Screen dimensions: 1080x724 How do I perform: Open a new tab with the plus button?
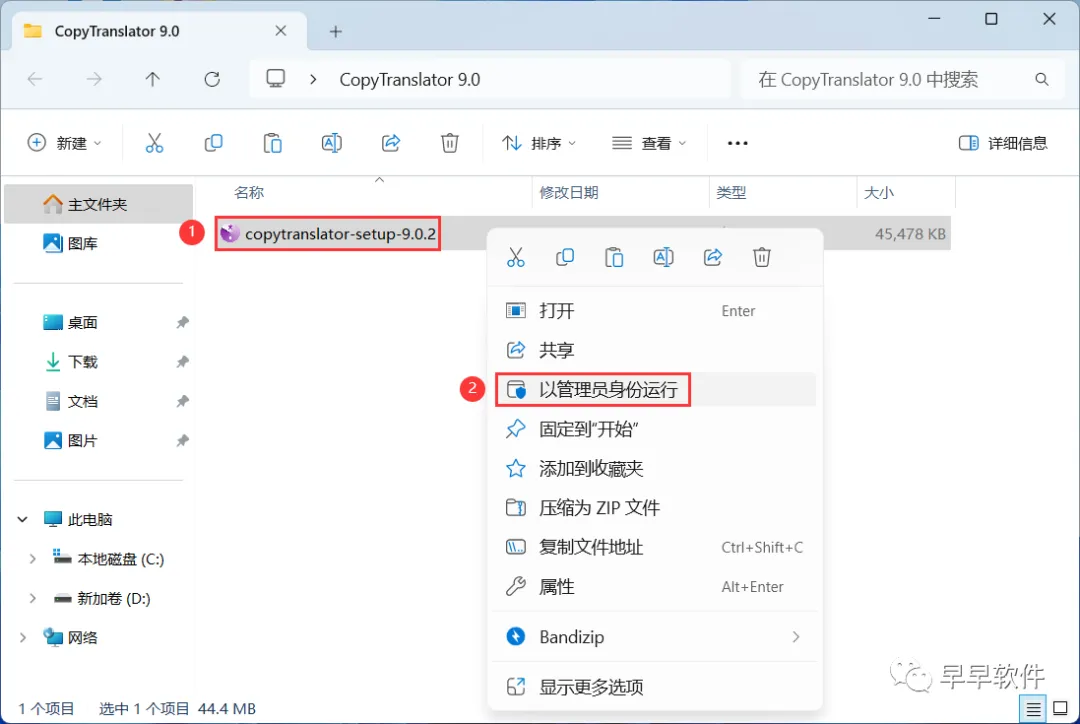pos(335,32)
